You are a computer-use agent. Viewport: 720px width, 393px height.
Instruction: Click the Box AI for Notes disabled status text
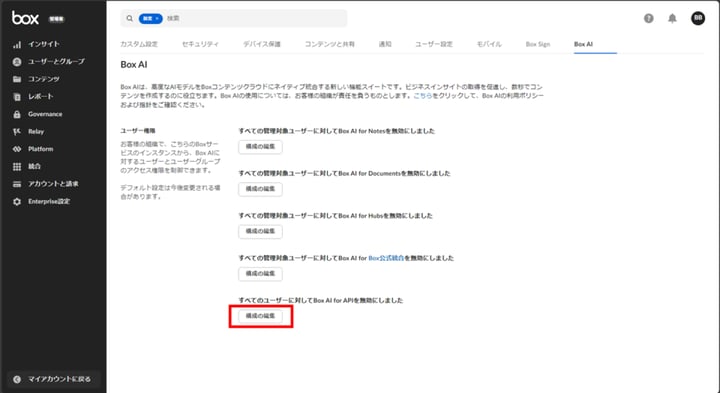(337, 131)
